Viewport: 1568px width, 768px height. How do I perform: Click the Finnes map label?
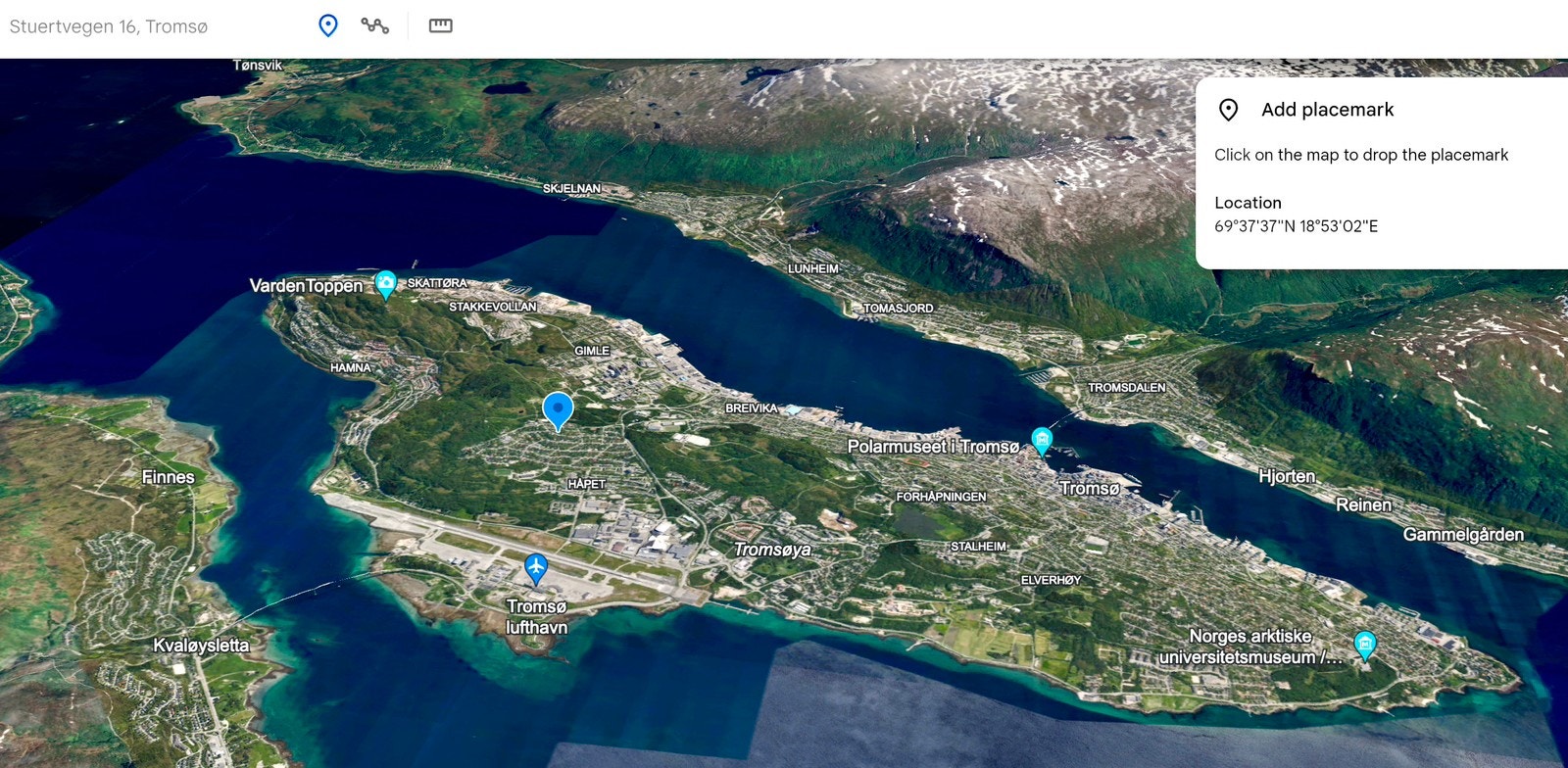168,477
